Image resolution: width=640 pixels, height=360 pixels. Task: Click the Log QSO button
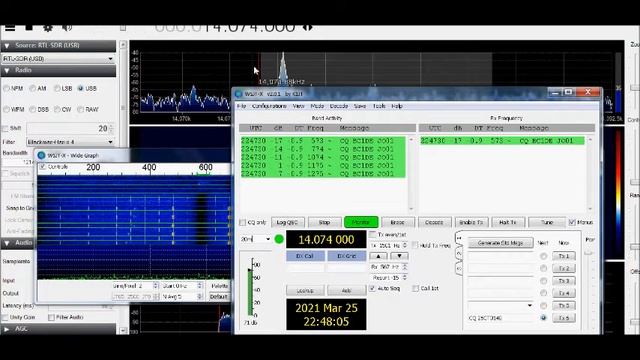click(x=287, y=222)
